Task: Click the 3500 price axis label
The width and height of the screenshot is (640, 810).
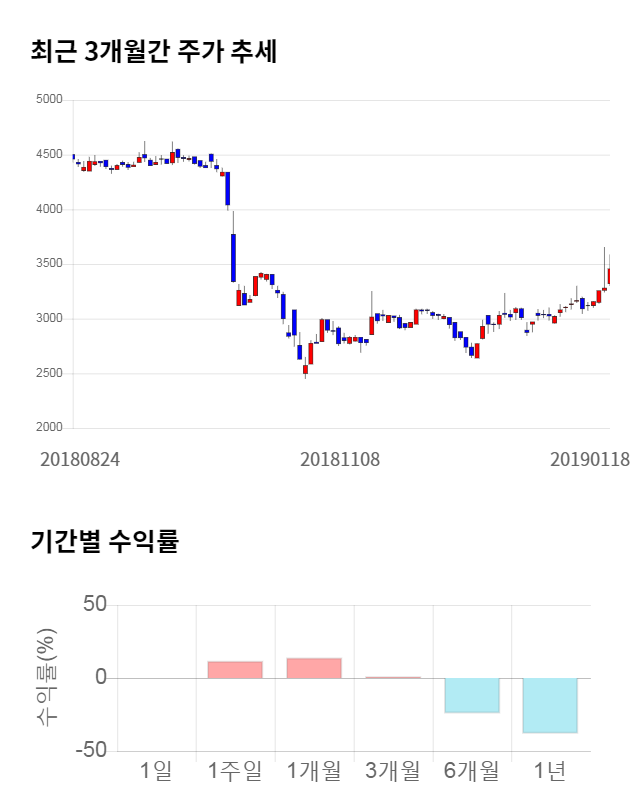Action: coord(48,264)
